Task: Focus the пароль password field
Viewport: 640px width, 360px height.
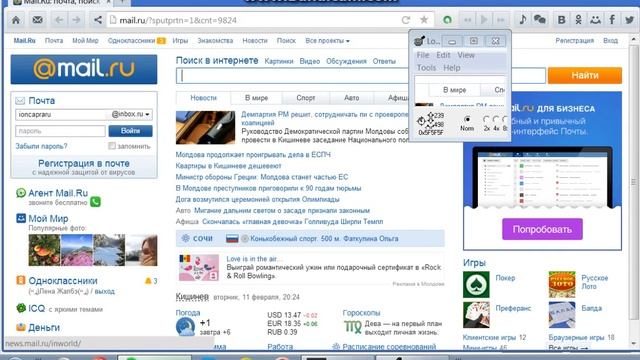Action: click(60, 131)
